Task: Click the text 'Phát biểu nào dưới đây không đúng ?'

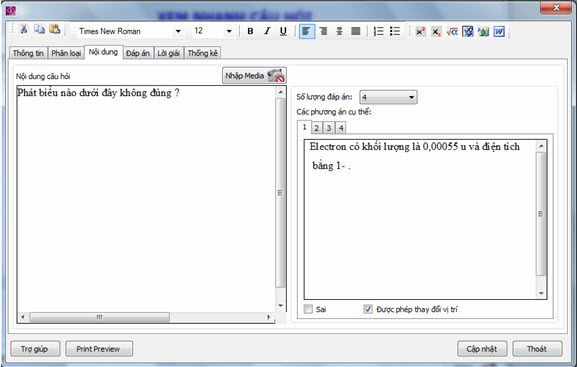Action: (98, 93)
